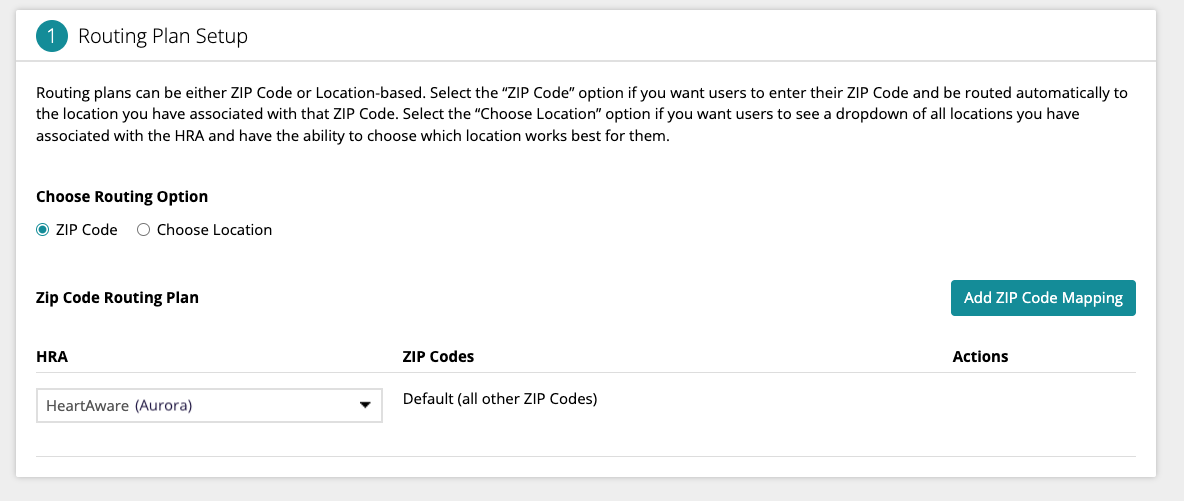The height and width of the screenshot is (501, 1184).
Task: Select the Choose Location radio button
Action: [x=143, y=230]
